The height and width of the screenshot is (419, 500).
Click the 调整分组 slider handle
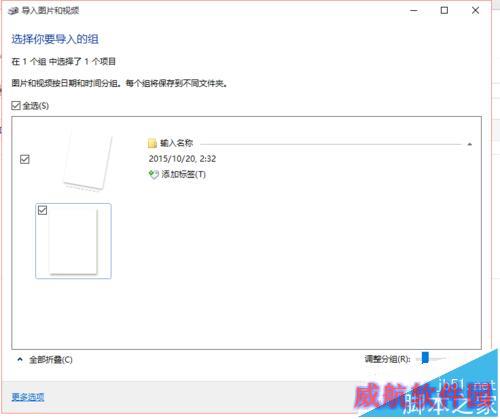tap(425, 358)
